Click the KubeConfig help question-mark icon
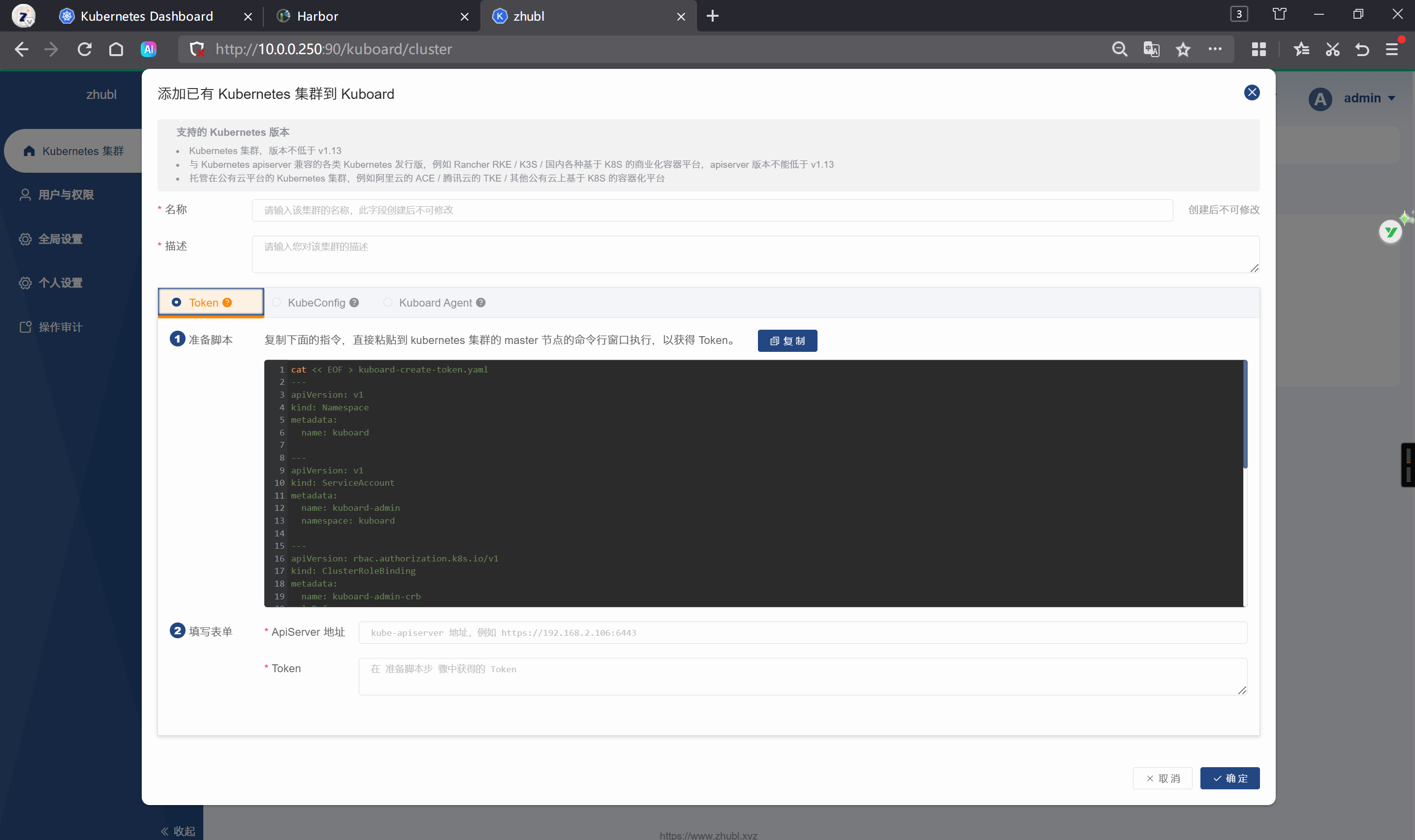Image resolution: width=1415 pixels, height=840 pixels. coord(354,303)
